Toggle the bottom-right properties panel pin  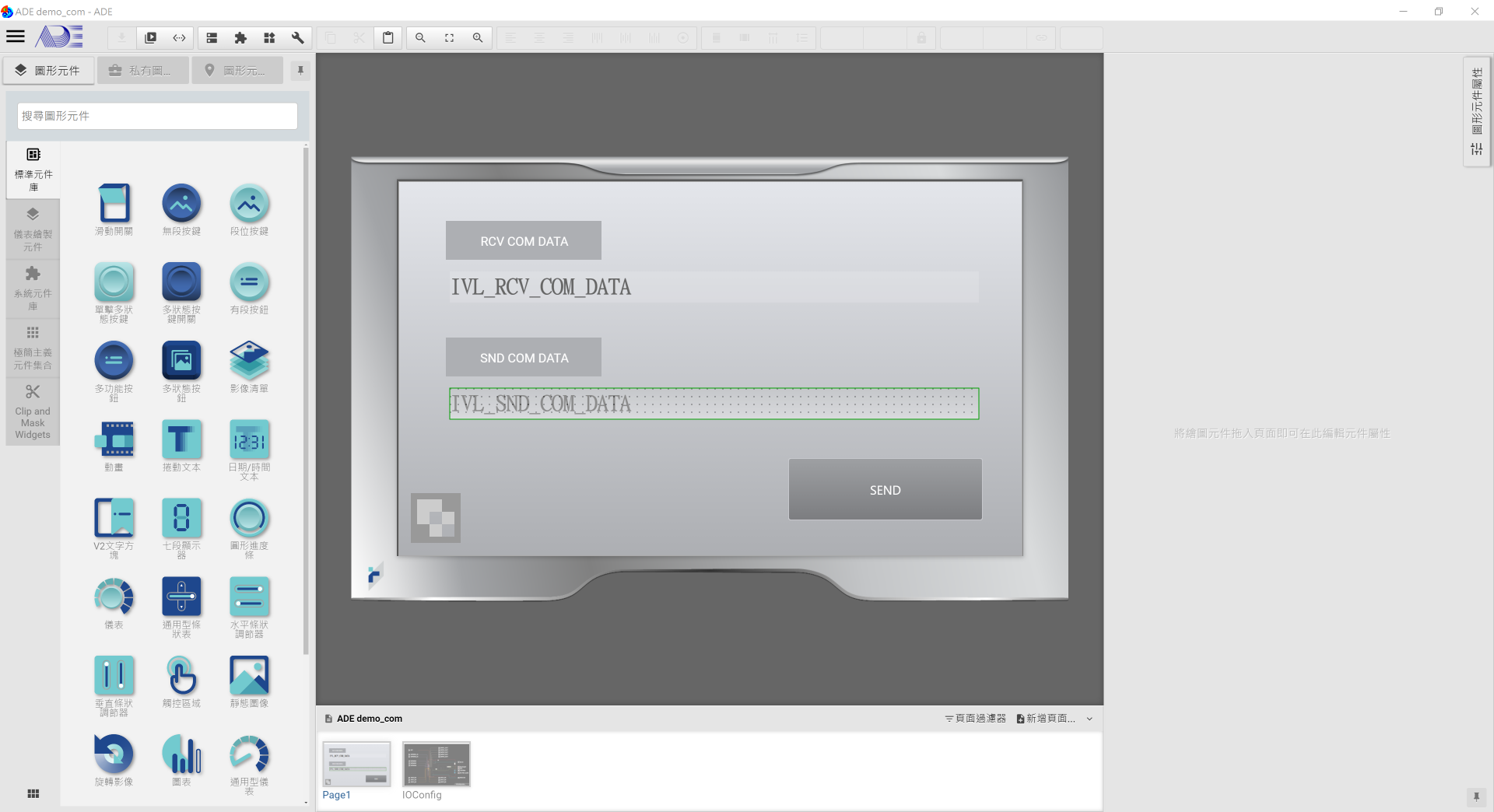click(x=1475, y=796)
